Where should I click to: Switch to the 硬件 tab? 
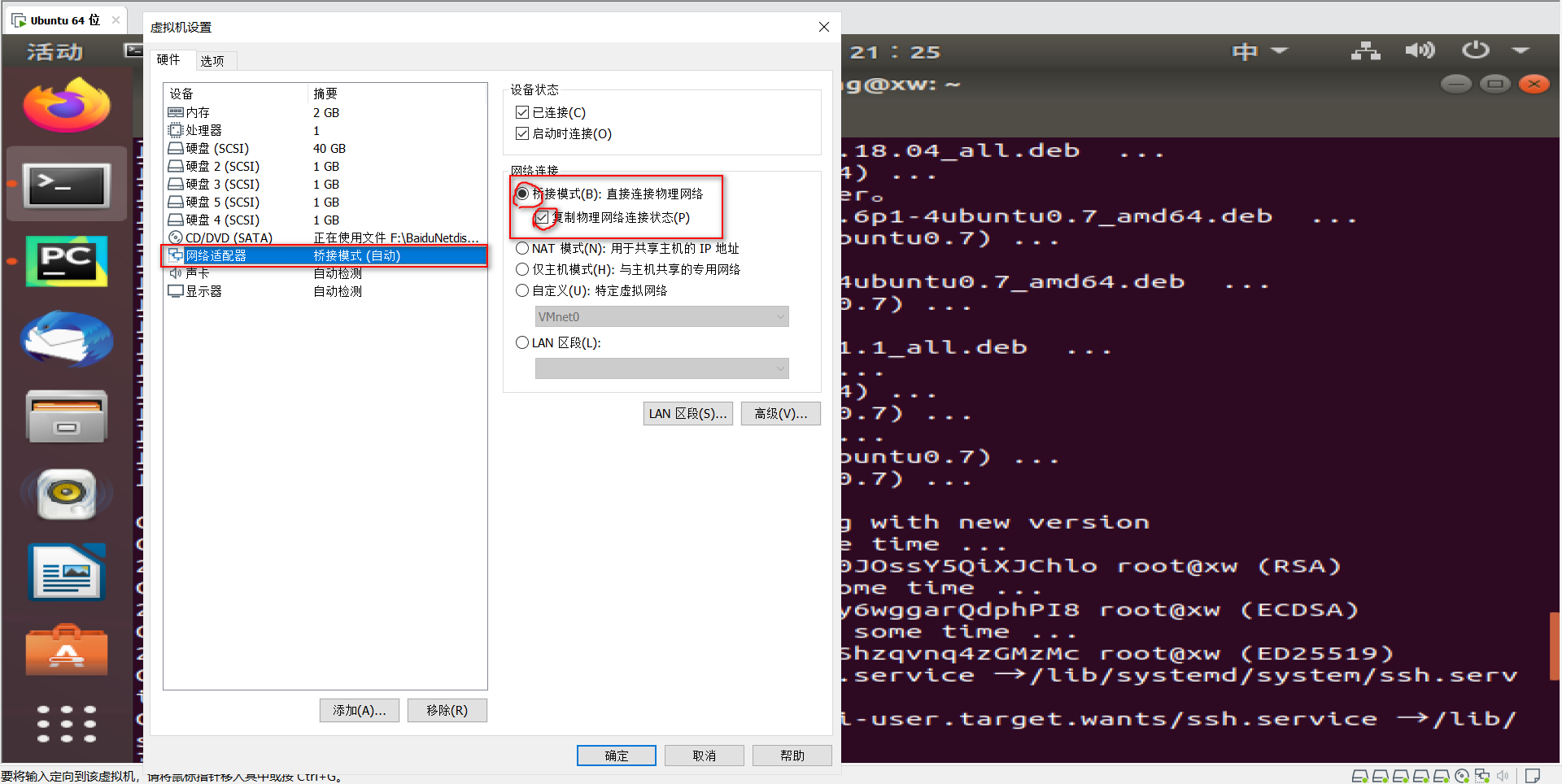(170, 60)
